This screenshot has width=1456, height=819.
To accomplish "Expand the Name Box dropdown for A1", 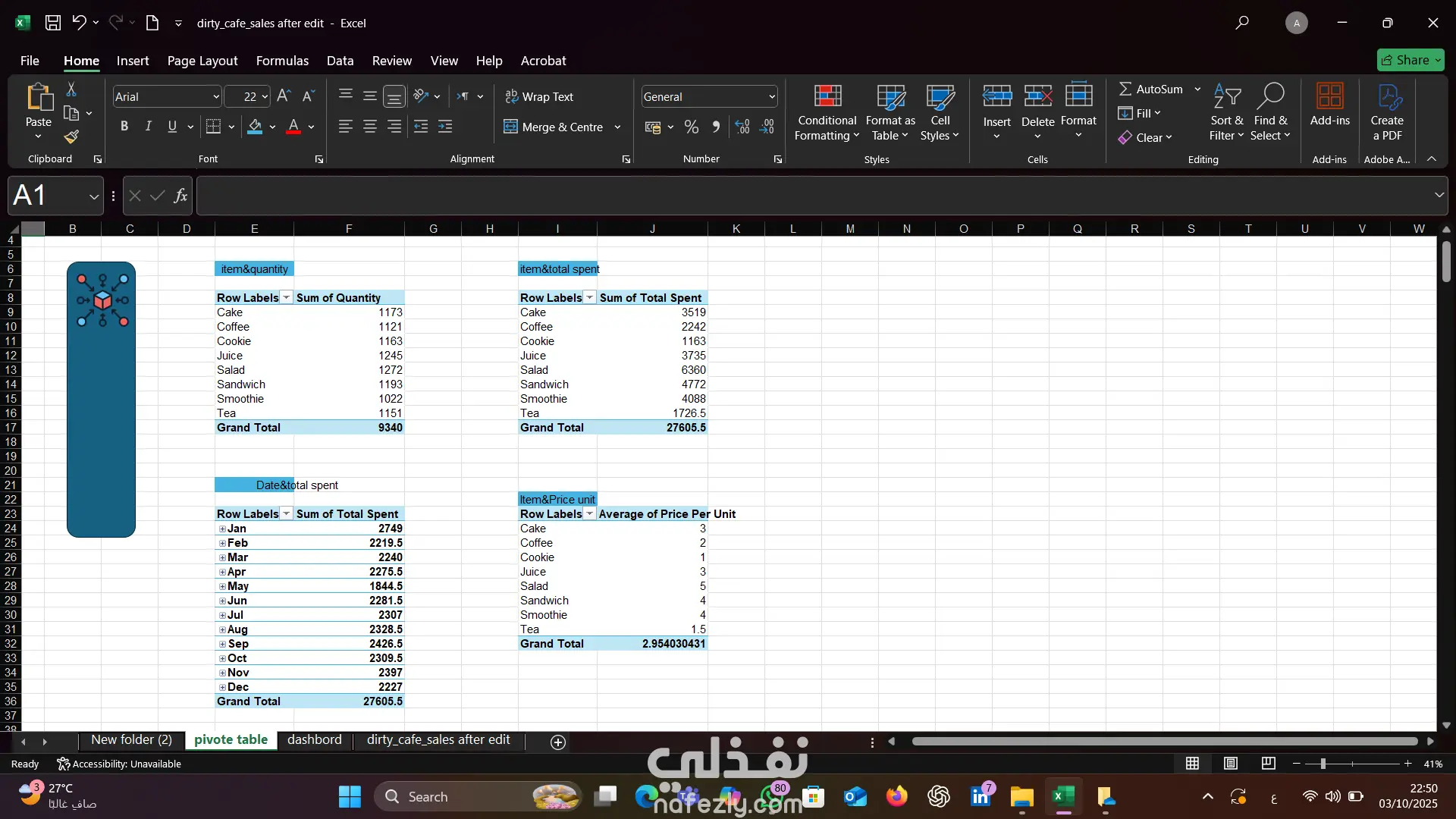I will (x=93, y=196).
